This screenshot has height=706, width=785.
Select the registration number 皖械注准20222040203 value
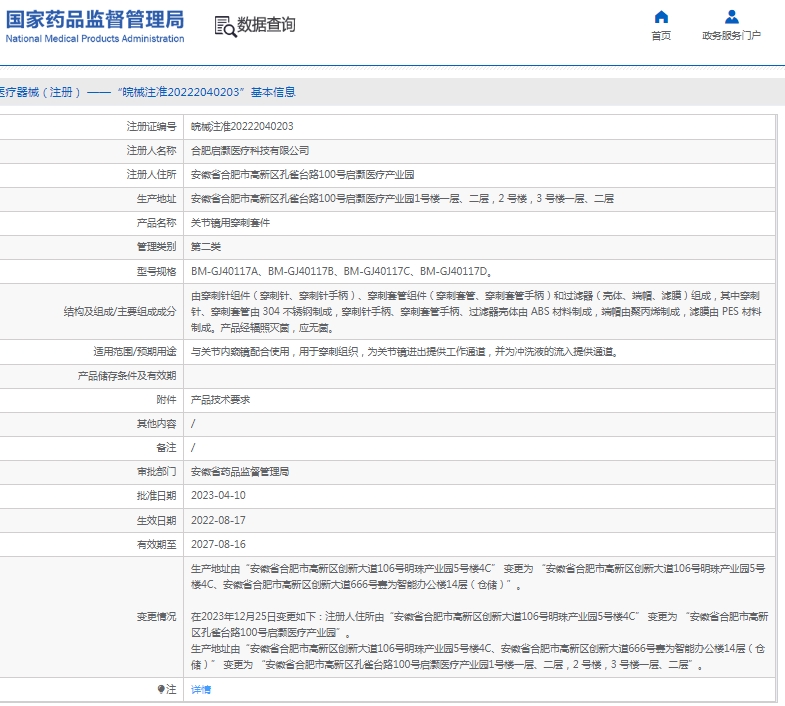(242, 126)
